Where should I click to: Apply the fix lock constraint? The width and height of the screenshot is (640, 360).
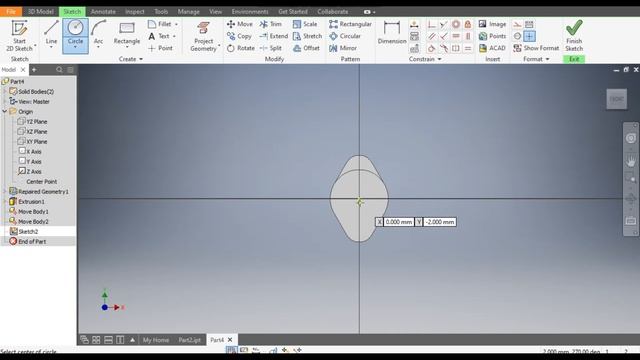point(468,24)
